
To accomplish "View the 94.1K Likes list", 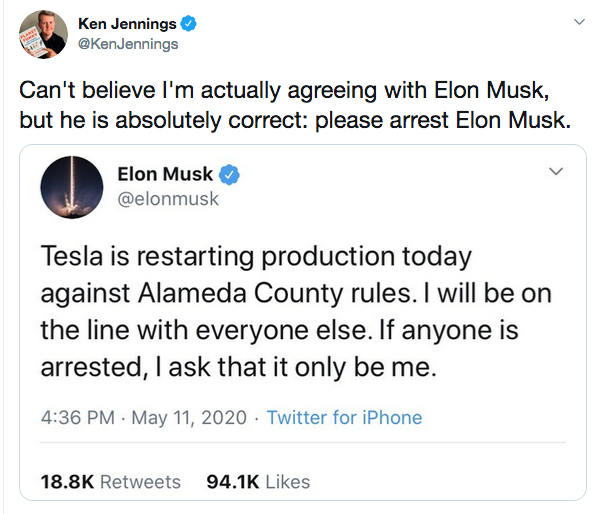I will pyautogui.click(x=258, y=482).
